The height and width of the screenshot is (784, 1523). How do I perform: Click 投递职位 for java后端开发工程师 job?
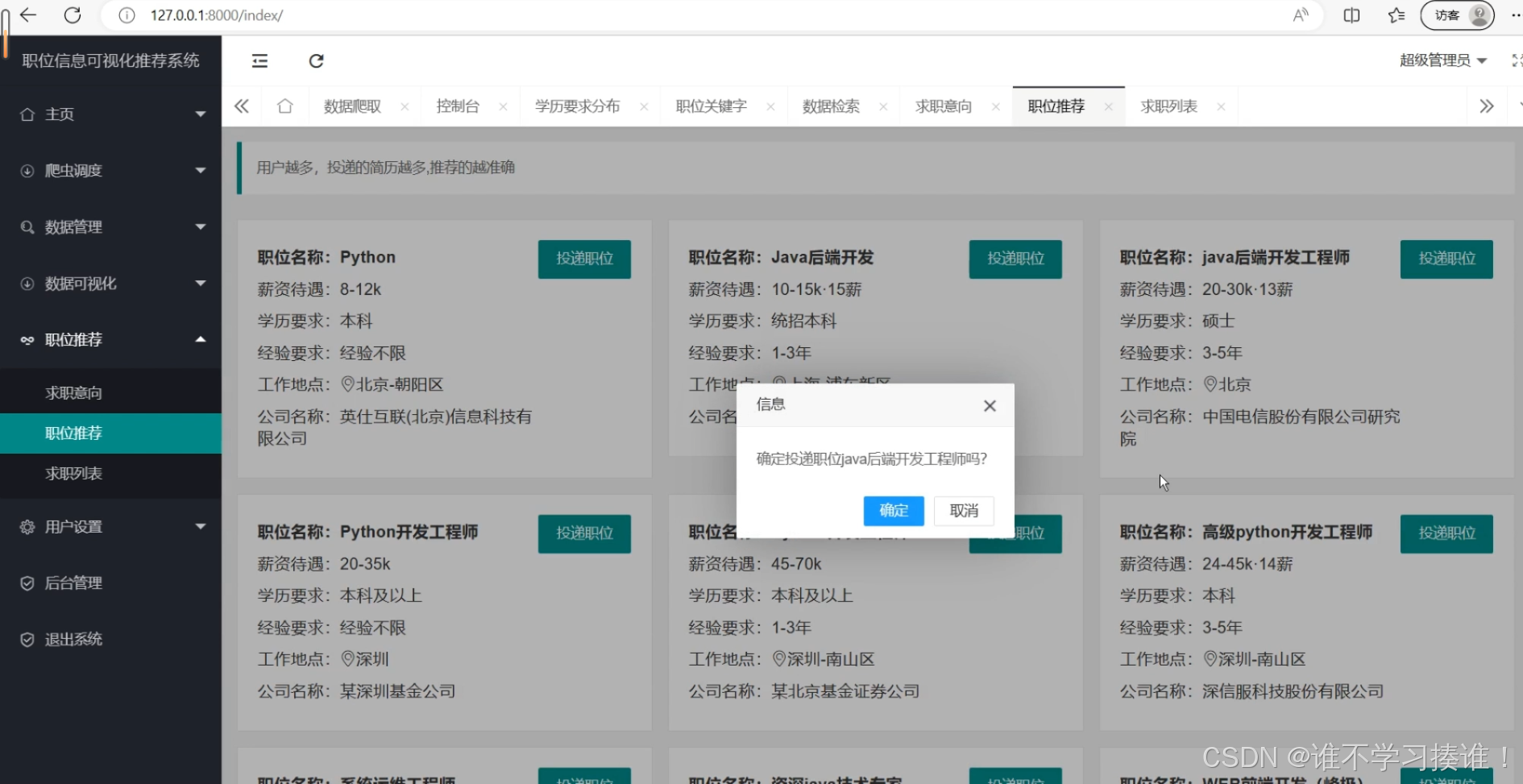(1446, 259)
